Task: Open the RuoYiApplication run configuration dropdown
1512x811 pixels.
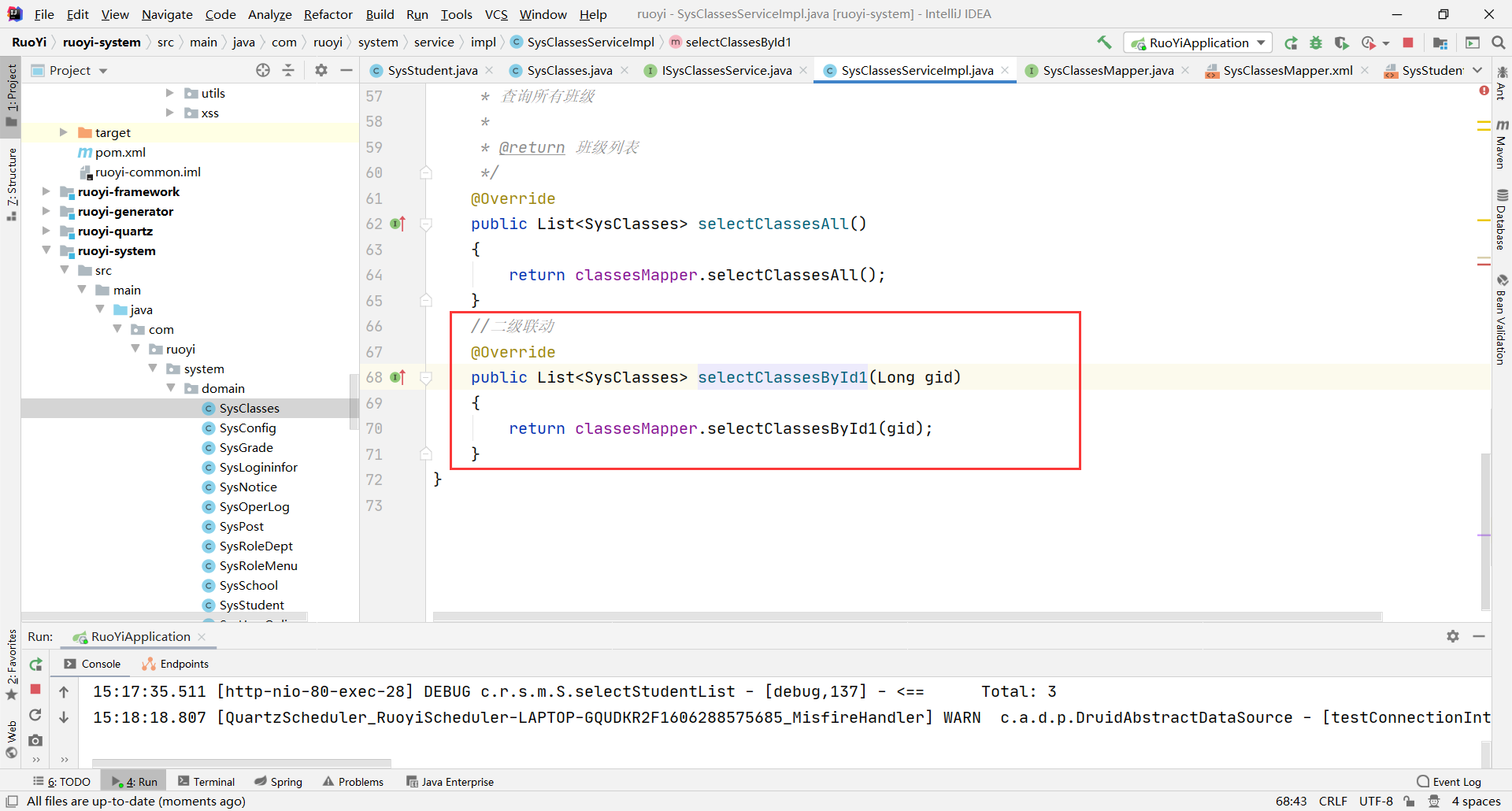Action: pos(1198,43)
